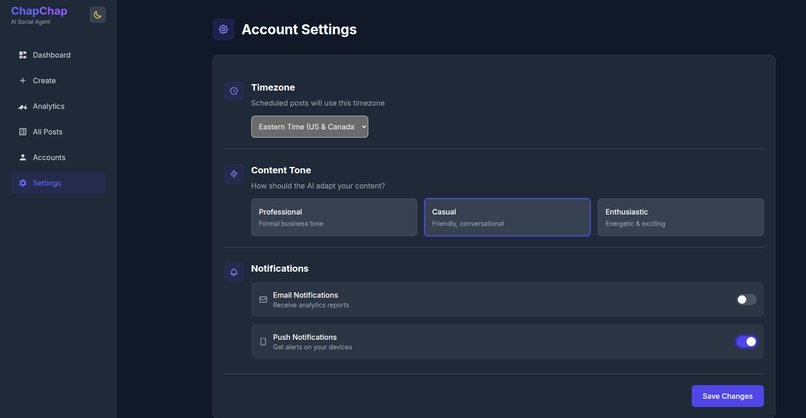This screenshot has width=806, height=418.
Task: Open the Create menu item
Action: tap(59, 81)
